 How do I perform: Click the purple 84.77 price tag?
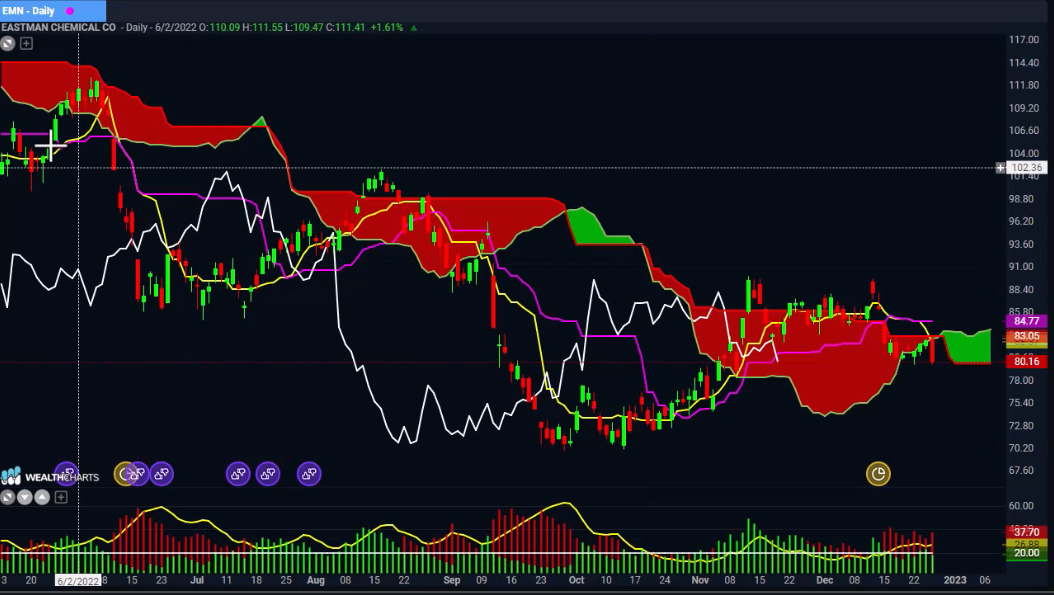(x=1026, y=321)
